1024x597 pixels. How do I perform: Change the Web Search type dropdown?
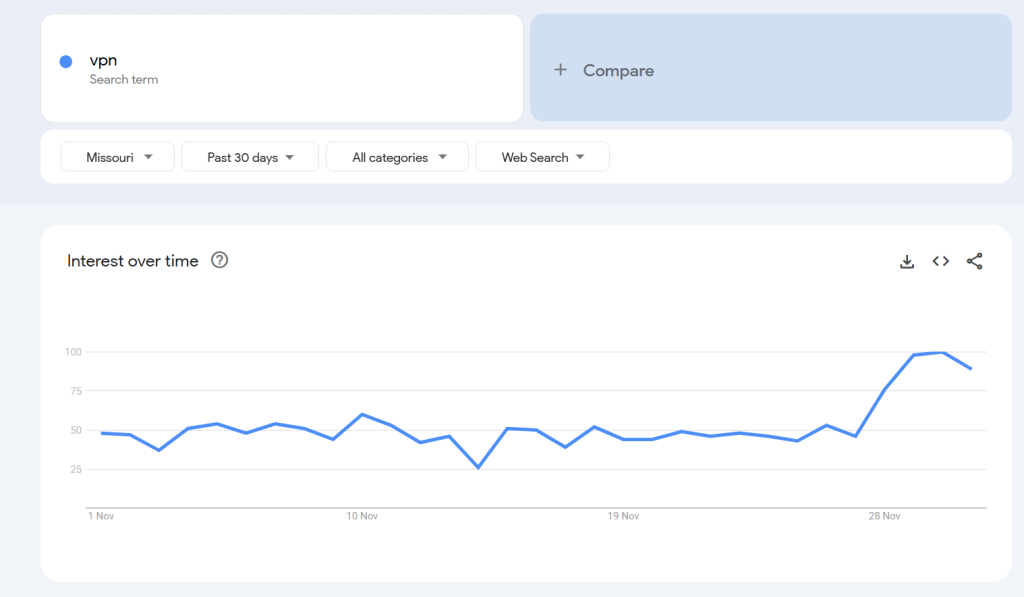pos(542,157)
